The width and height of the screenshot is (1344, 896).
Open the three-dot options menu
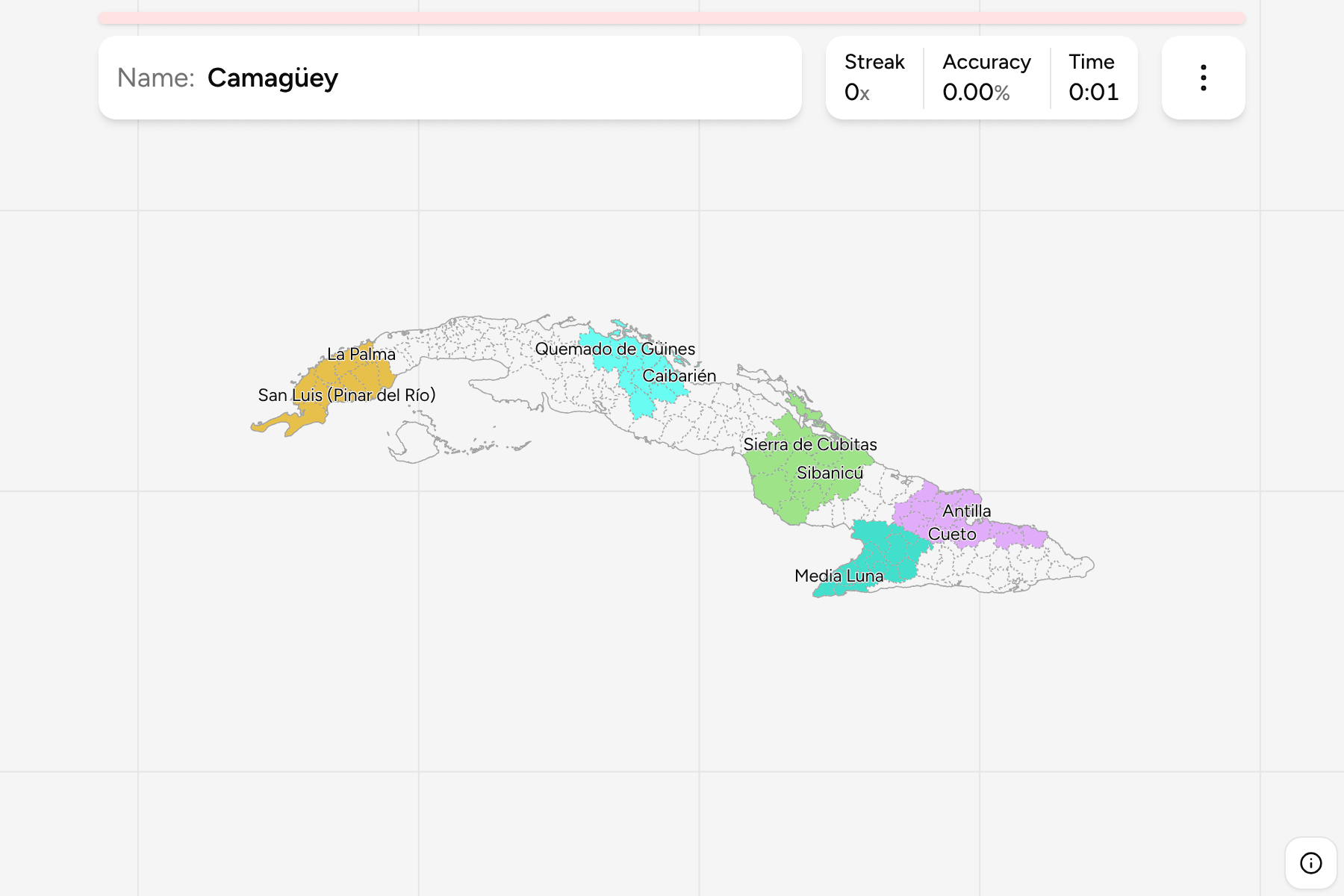point(1203,78)
